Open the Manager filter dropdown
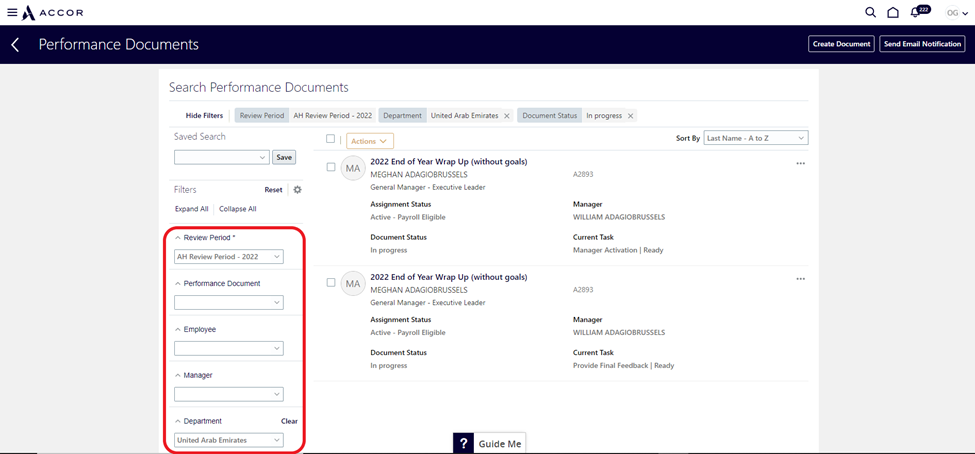The width and height of the screenshot is (975, 454). click(x=229, y=394)
